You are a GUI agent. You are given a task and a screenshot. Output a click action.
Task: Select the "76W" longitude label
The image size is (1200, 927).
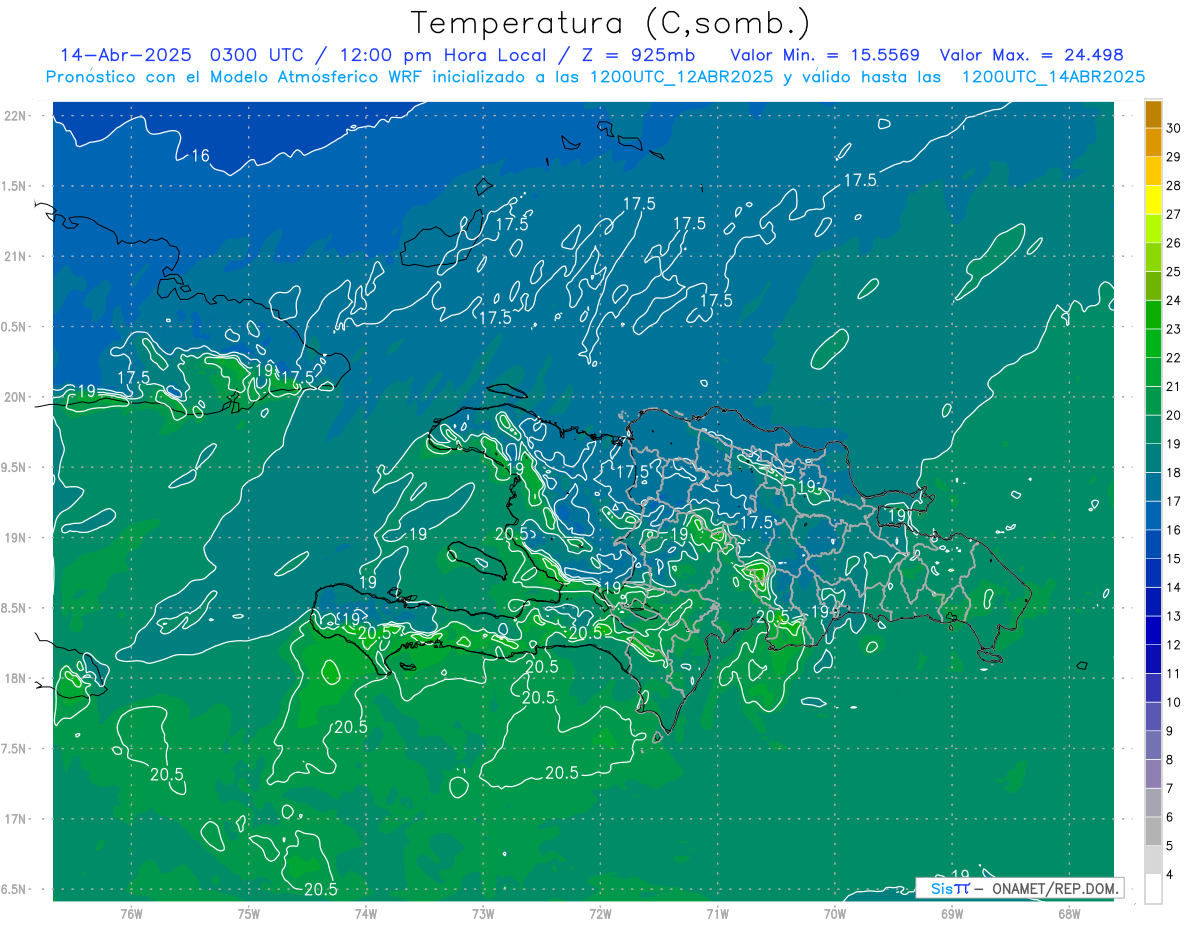pyautogui.click(x=131, y=913)
